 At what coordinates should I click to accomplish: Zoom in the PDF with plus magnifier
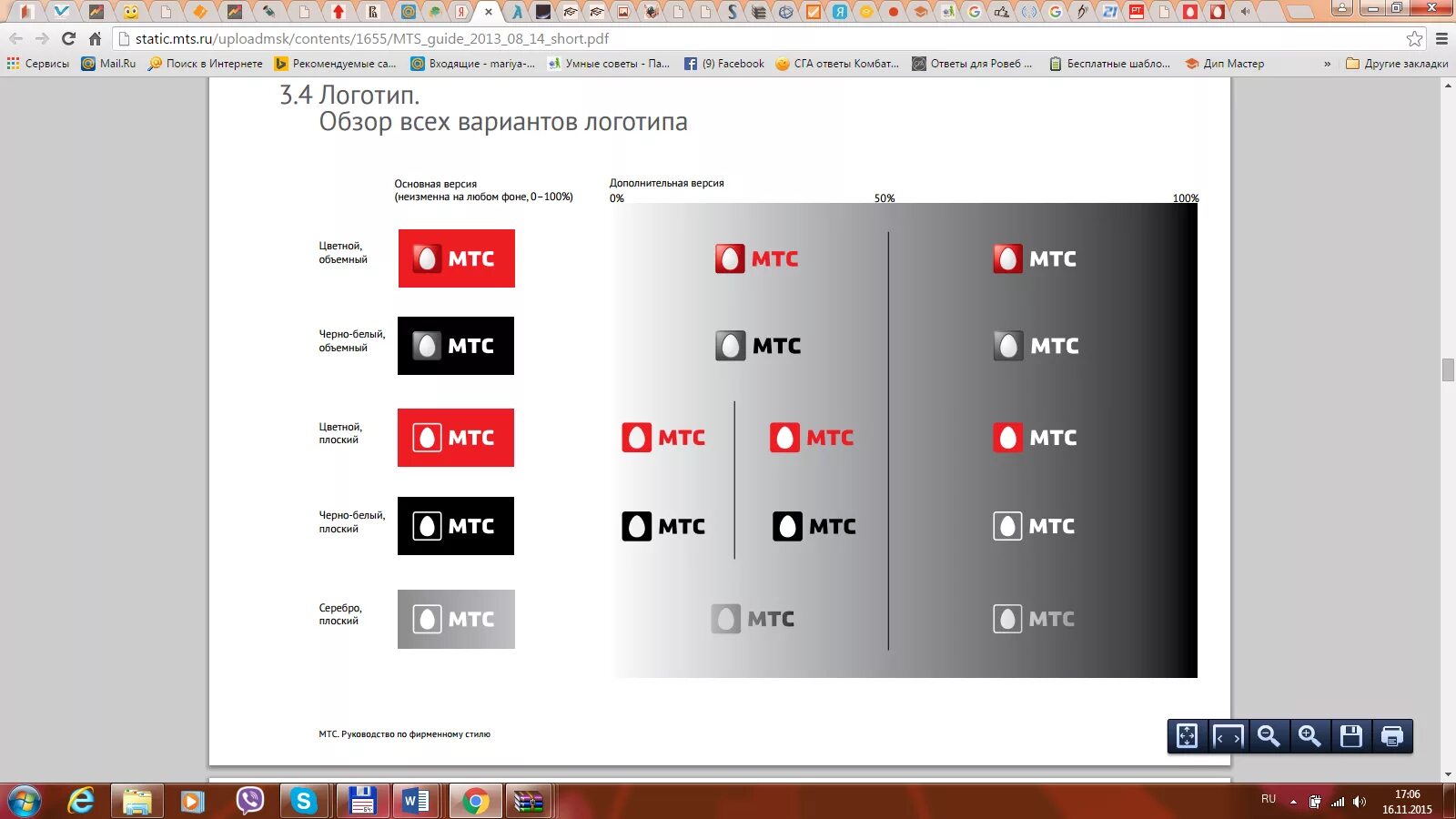[1309, 736]
